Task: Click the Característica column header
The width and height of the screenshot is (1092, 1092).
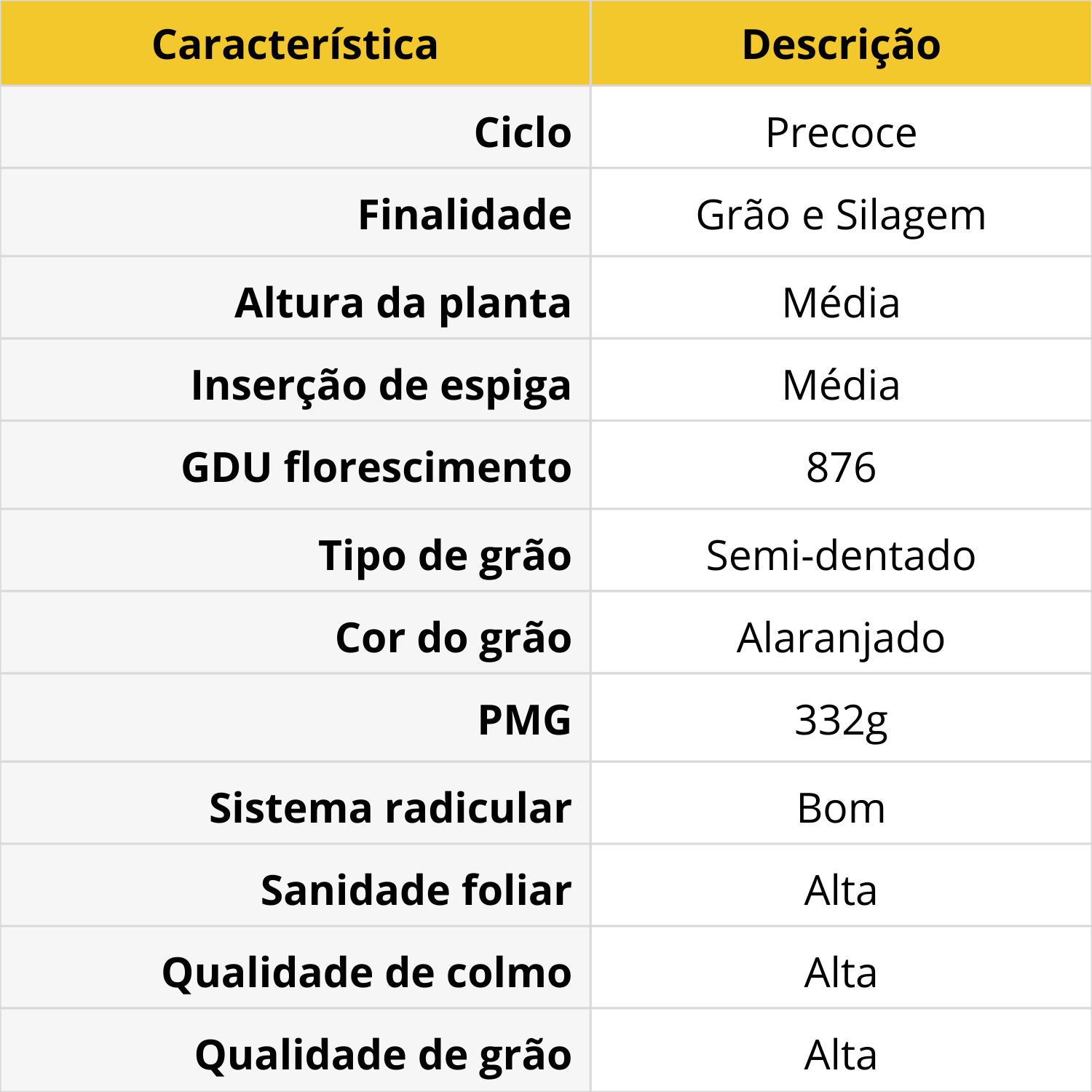Action: 295,45
